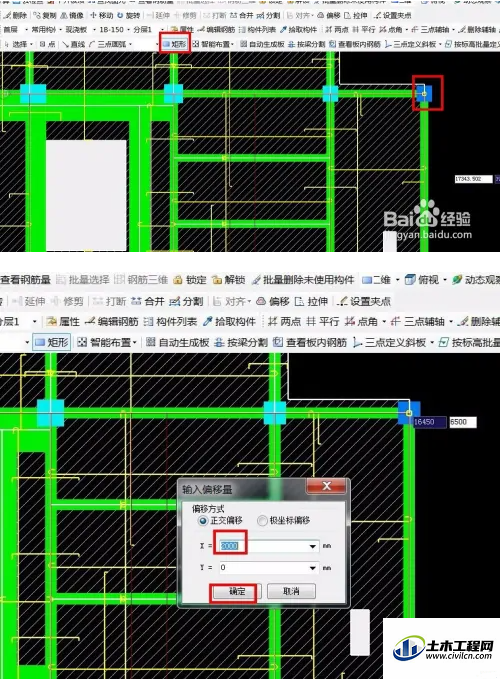Expand 点角 dropdown in lower screenshot
This screenshot has height=679, width=500.
point(384,322)
